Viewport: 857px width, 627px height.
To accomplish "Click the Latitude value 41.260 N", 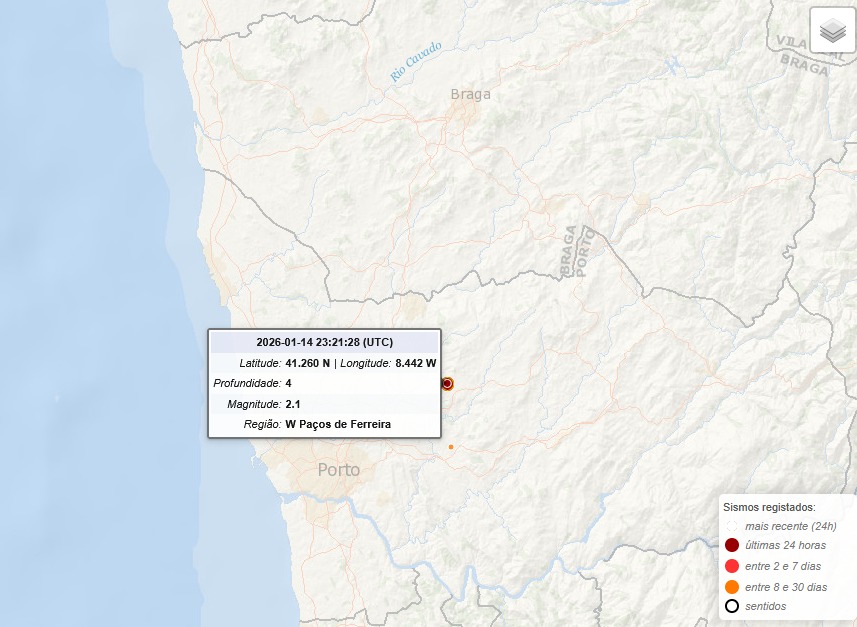I will (x=307, y=363).
